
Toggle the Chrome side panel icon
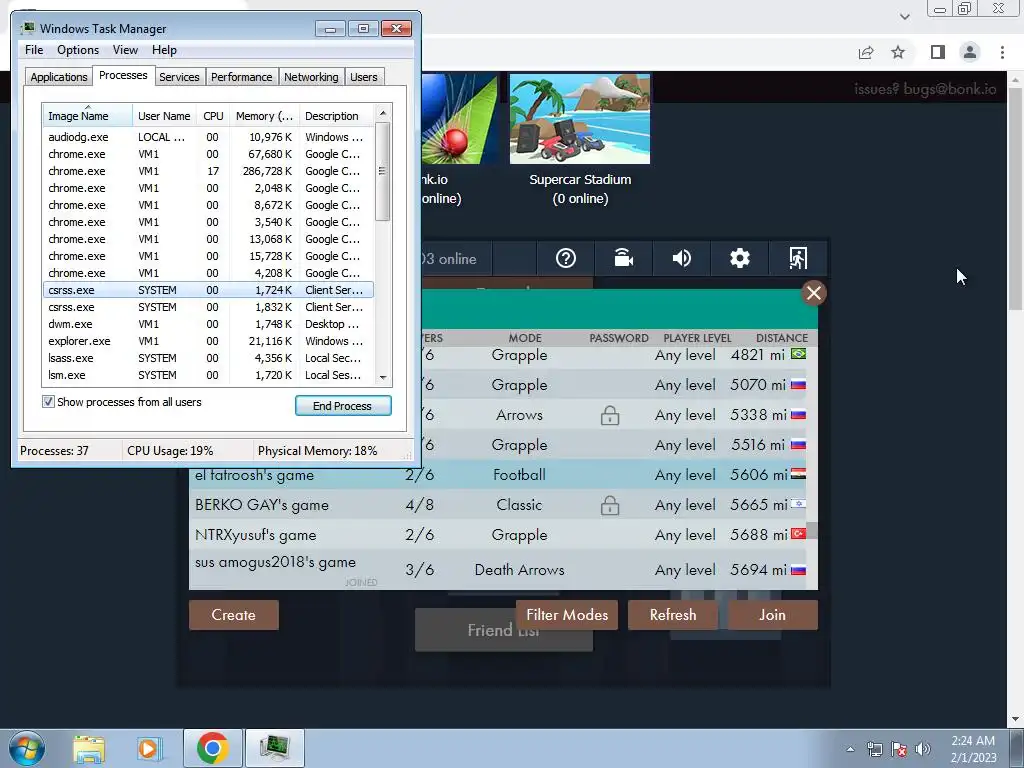[937, 52]
